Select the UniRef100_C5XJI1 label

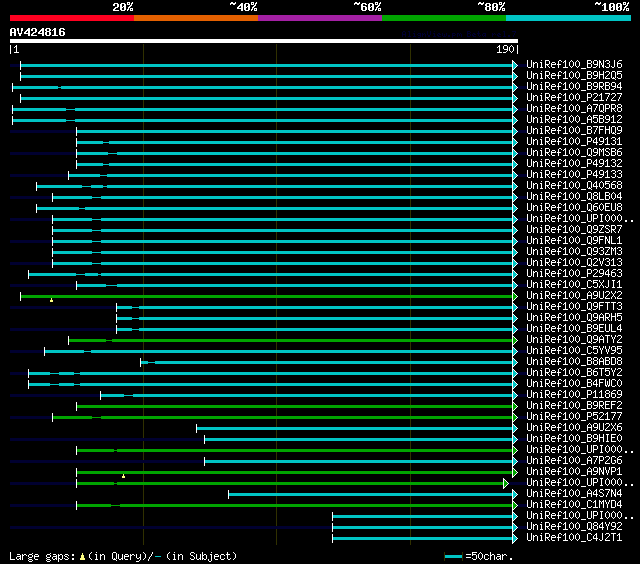[x=574, y=285]
